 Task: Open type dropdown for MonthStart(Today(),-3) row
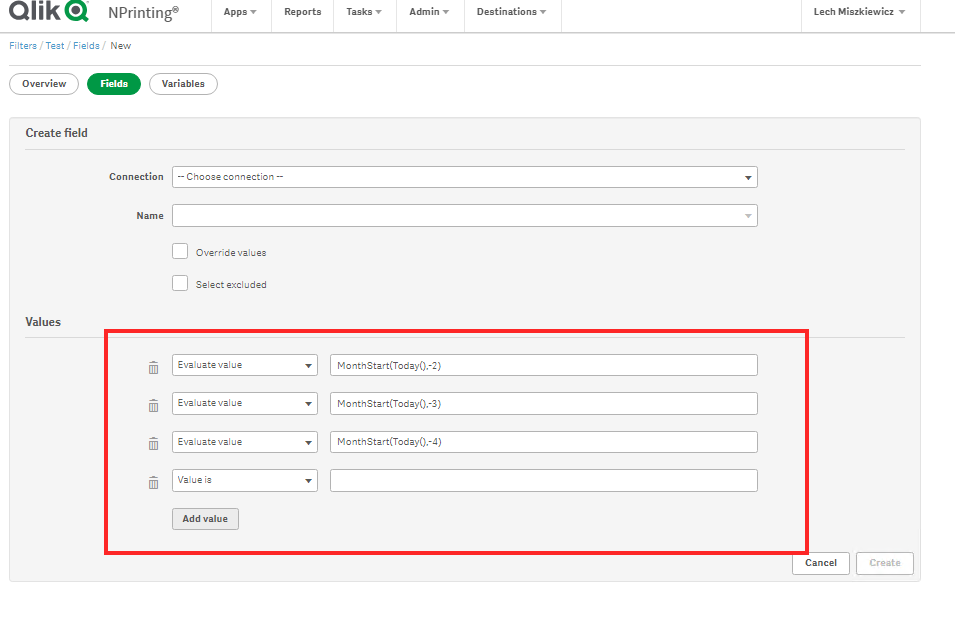(x=245, y=404)
